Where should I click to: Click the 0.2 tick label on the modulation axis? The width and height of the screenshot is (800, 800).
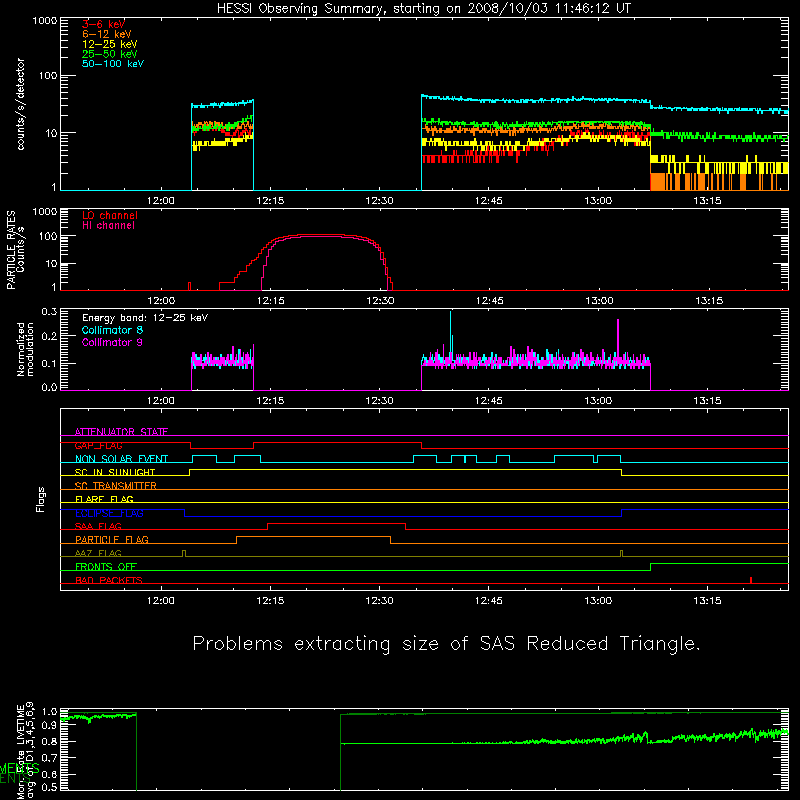pyautogui.click(x=49, y=336)
